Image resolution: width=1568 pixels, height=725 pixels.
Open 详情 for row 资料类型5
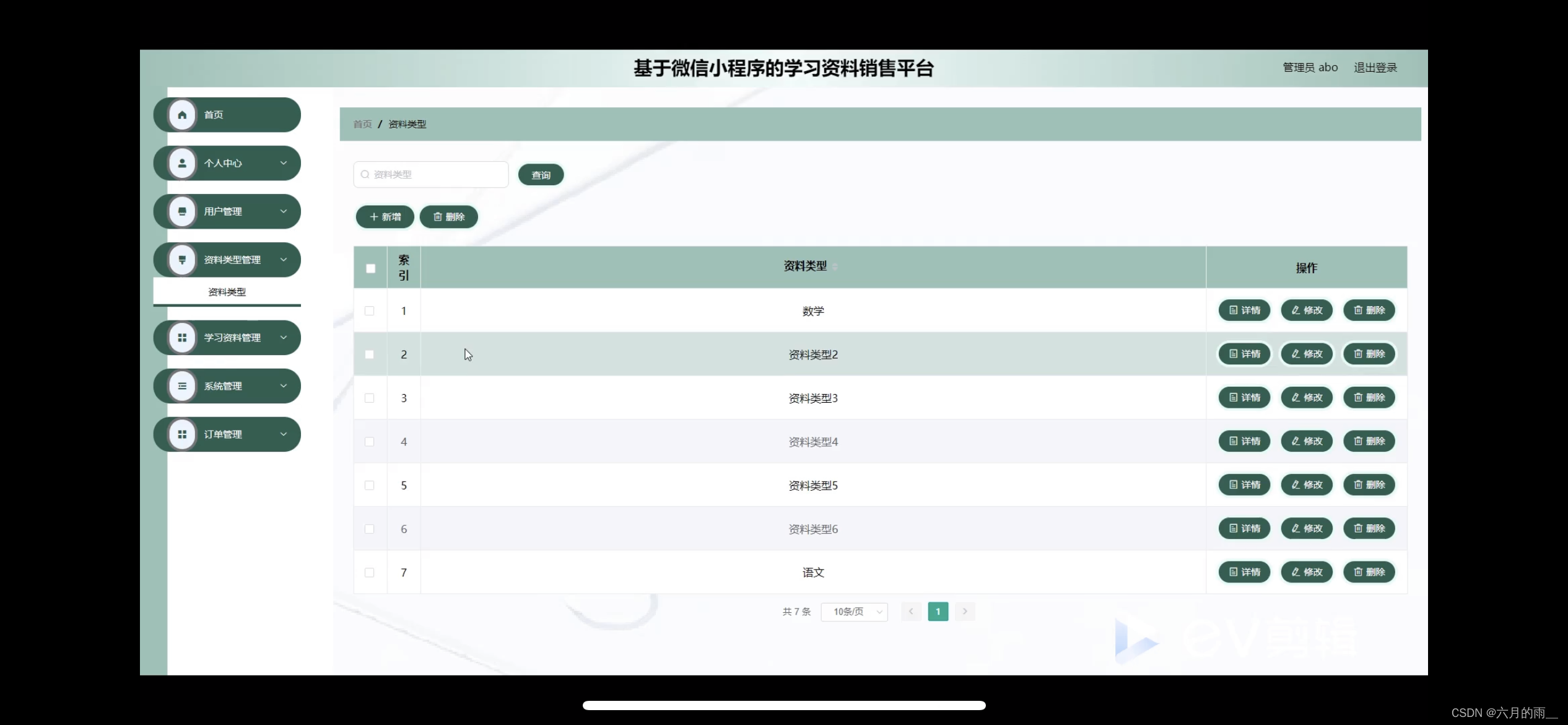pyautogui.click(x=1244, y=485)
